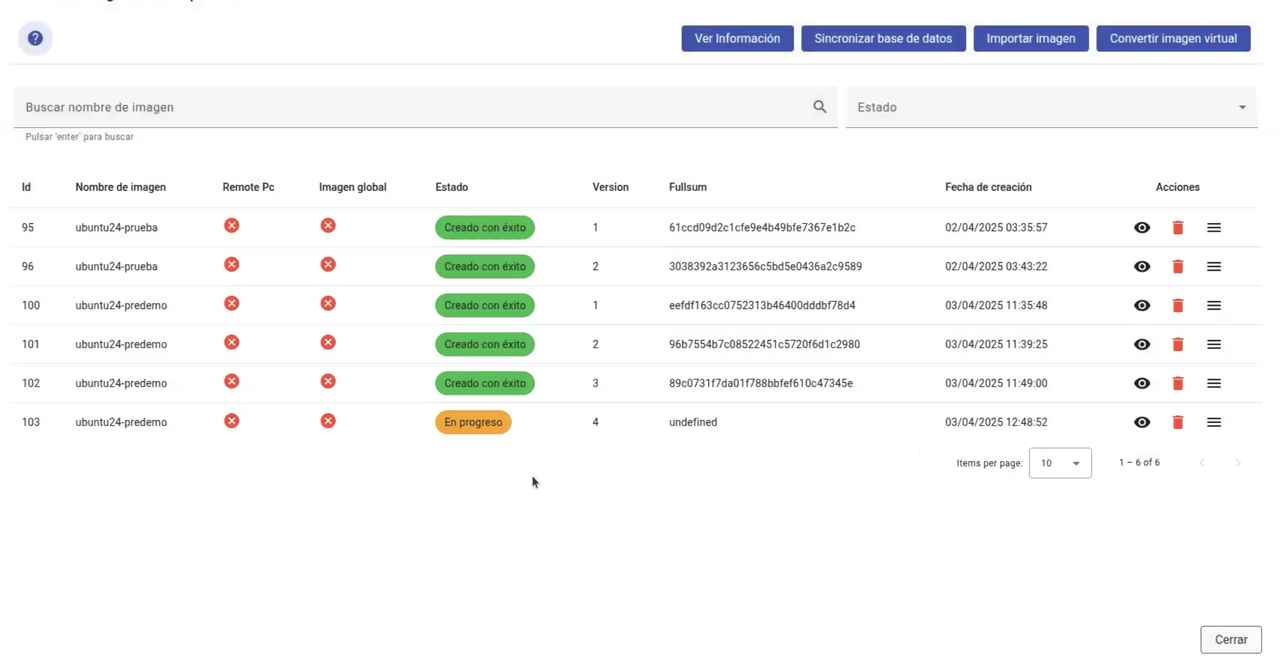Select the undefined fullsum cell

click(x=693, y=423)
